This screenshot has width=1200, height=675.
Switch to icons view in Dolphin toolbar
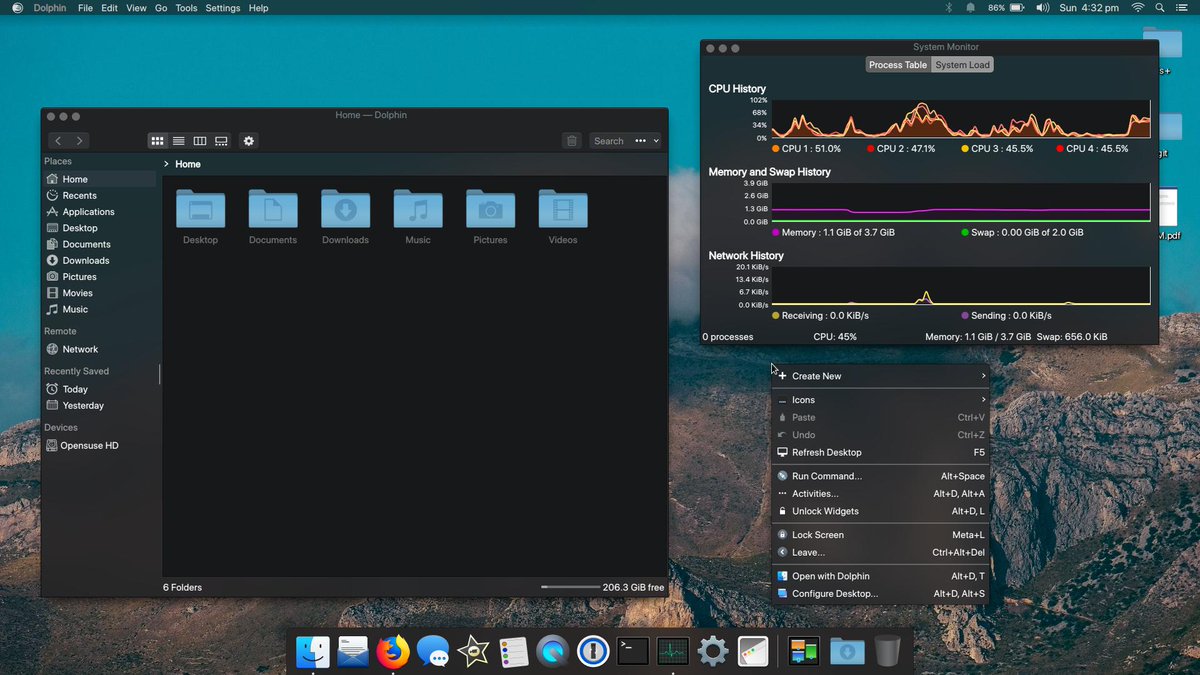(157, 141)
